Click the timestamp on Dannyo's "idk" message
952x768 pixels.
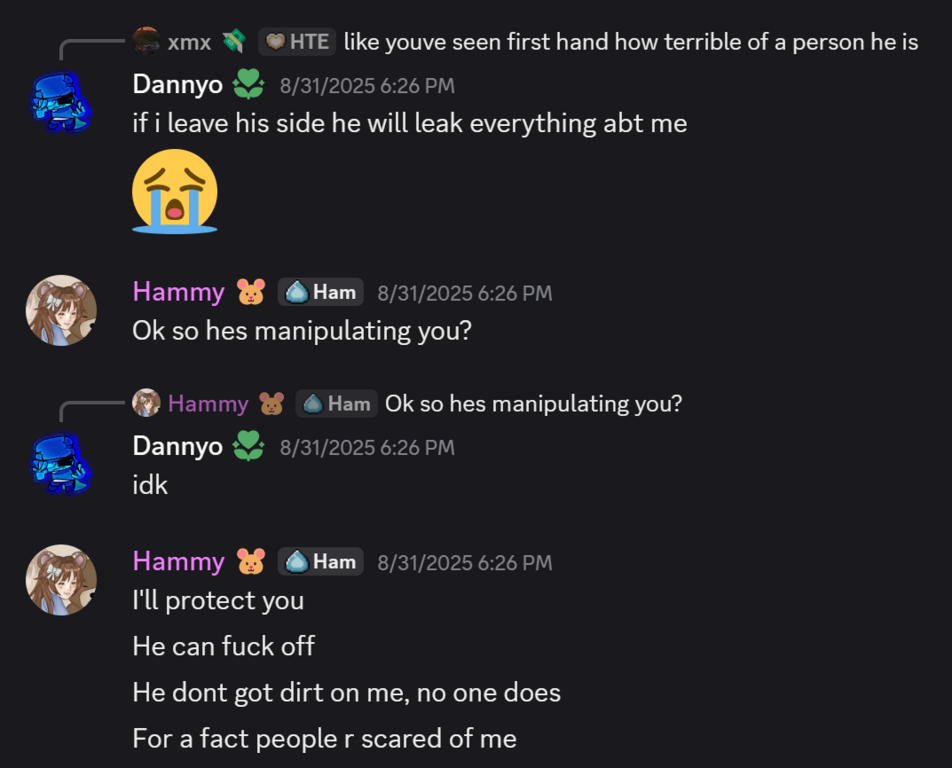click(367, 447)
